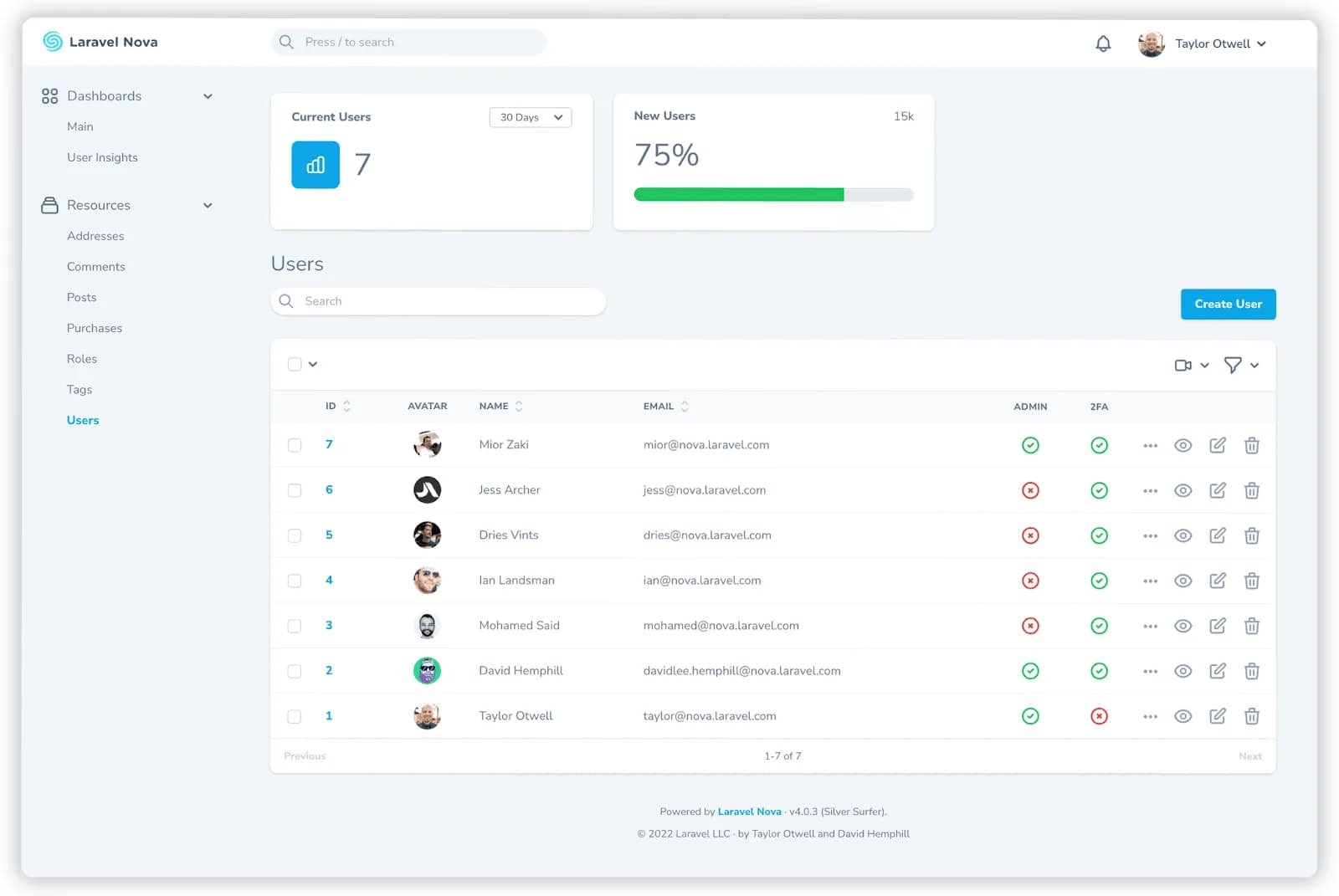View Ian Landsman using the eye icon

1183,581
